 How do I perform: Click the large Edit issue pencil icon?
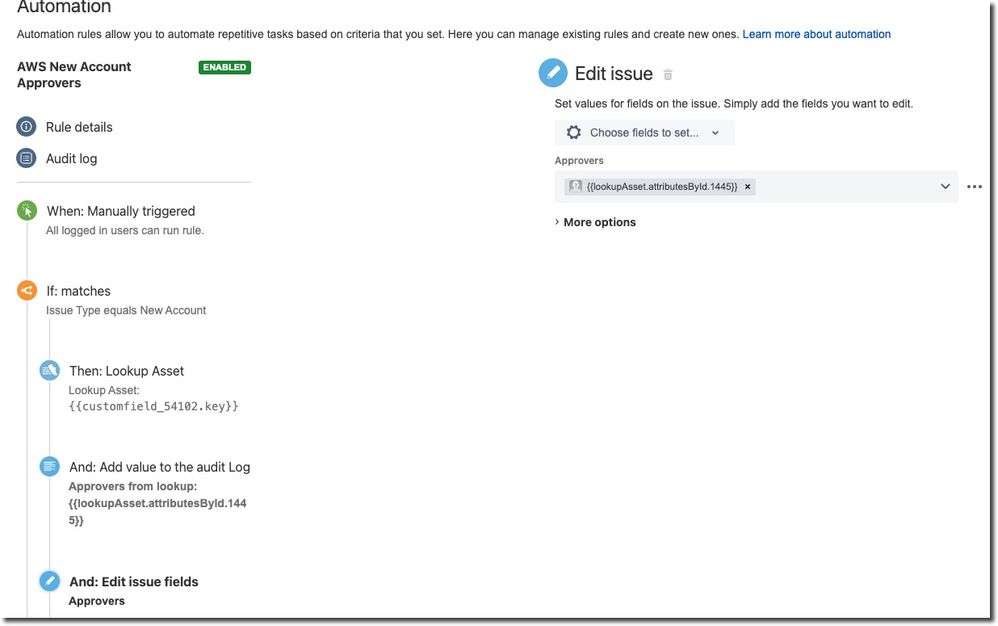click(x=552, y=73)
